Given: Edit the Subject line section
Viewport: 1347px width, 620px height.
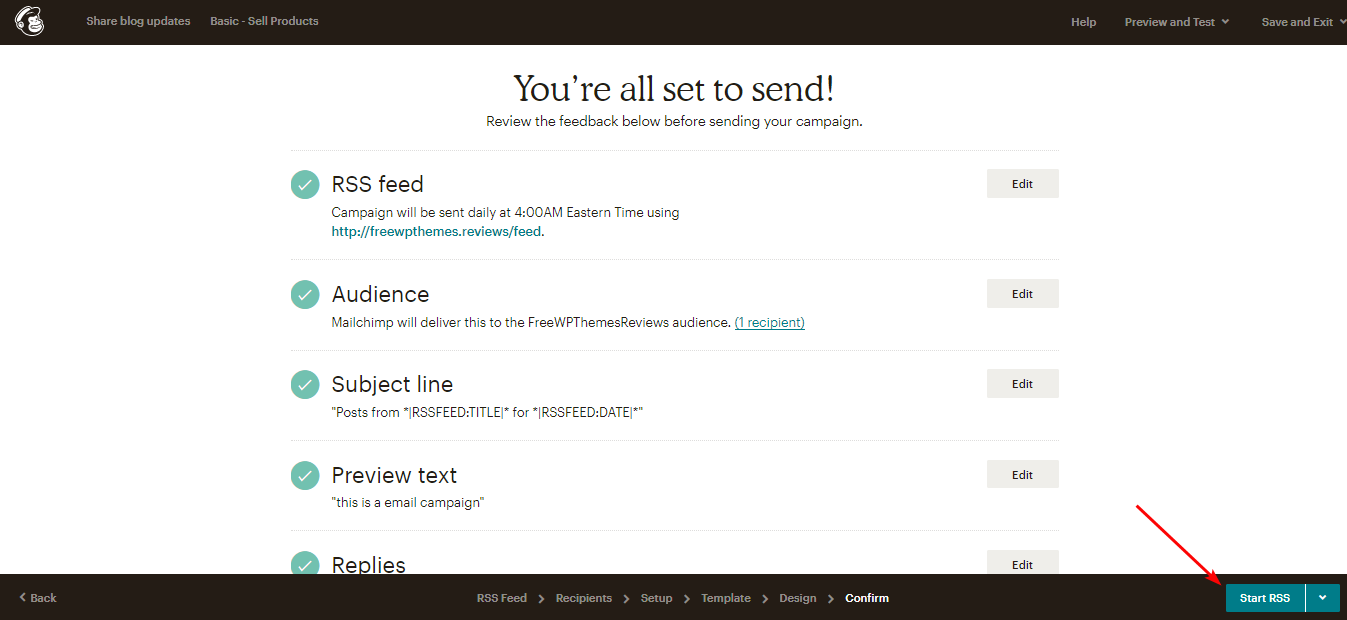Looking at the screenshot, I should point(1022,384).
